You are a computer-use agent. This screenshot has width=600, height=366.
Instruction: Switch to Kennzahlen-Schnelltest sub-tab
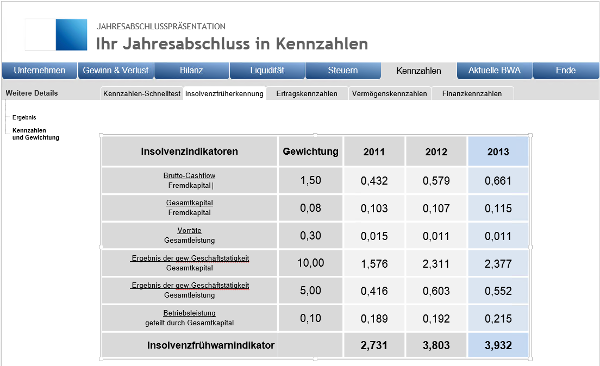[x=142, y=93]
